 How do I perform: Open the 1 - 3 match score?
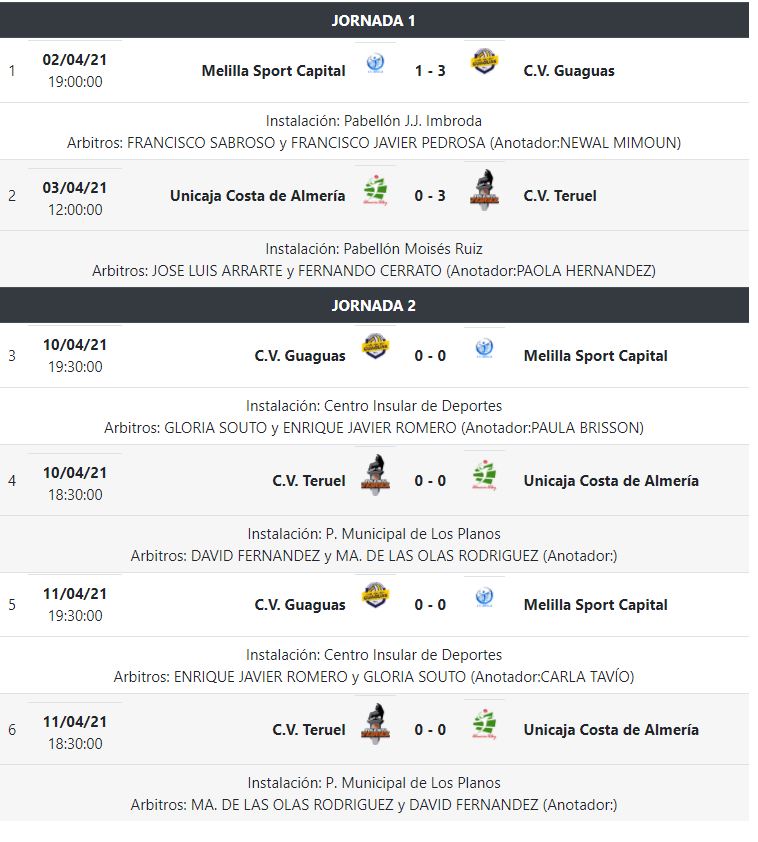[x=430, y=71]
